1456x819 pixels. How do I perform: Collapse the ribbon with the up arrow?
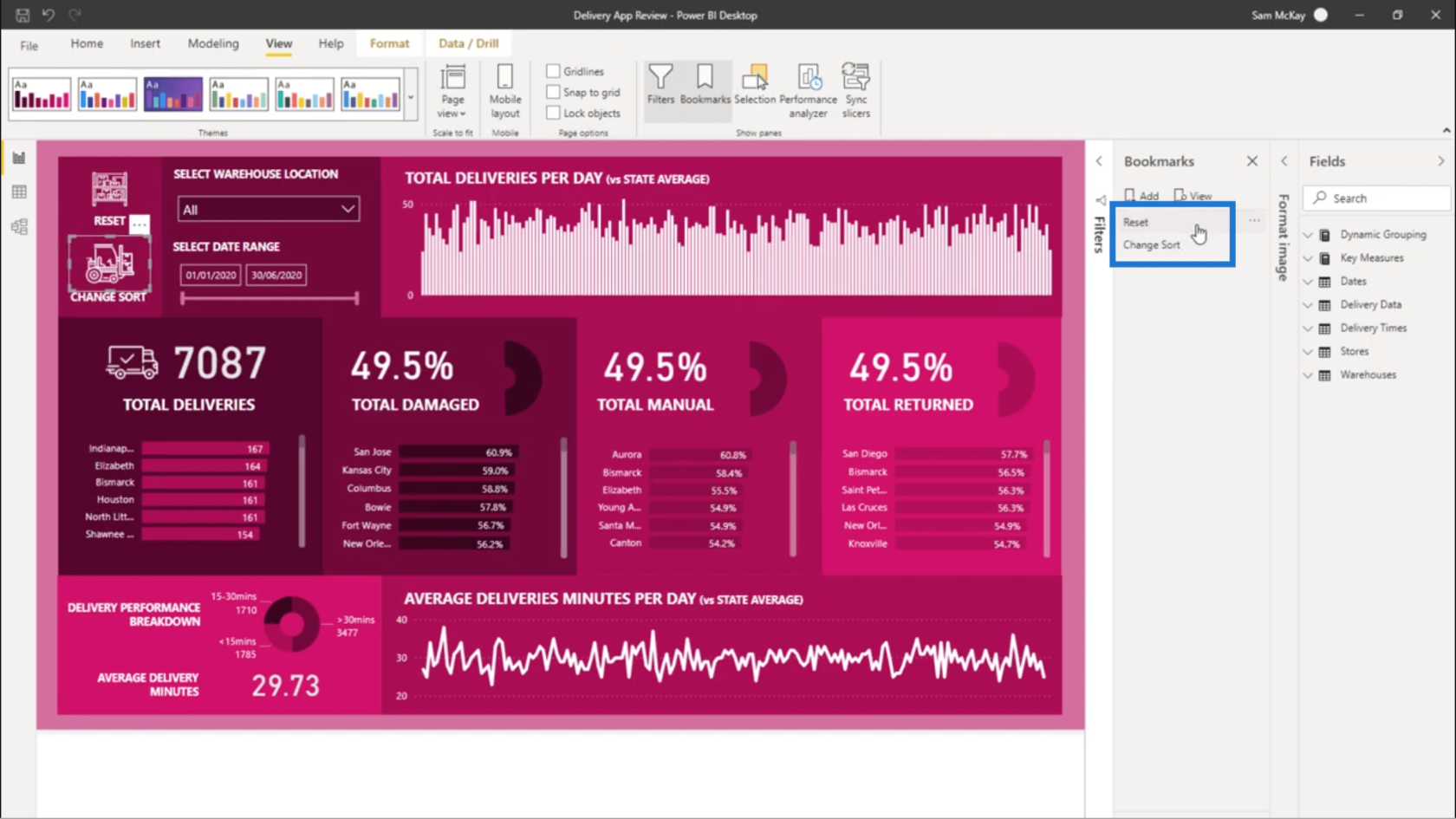1446,130
